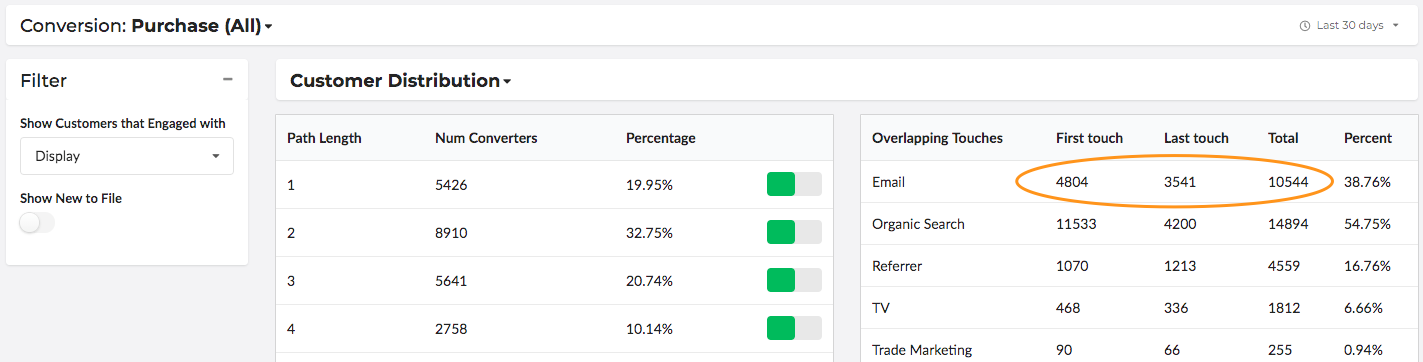Expand the Customer Distribution dropdown
This screenshot has height=362, width=1423.
click(400, 81)
